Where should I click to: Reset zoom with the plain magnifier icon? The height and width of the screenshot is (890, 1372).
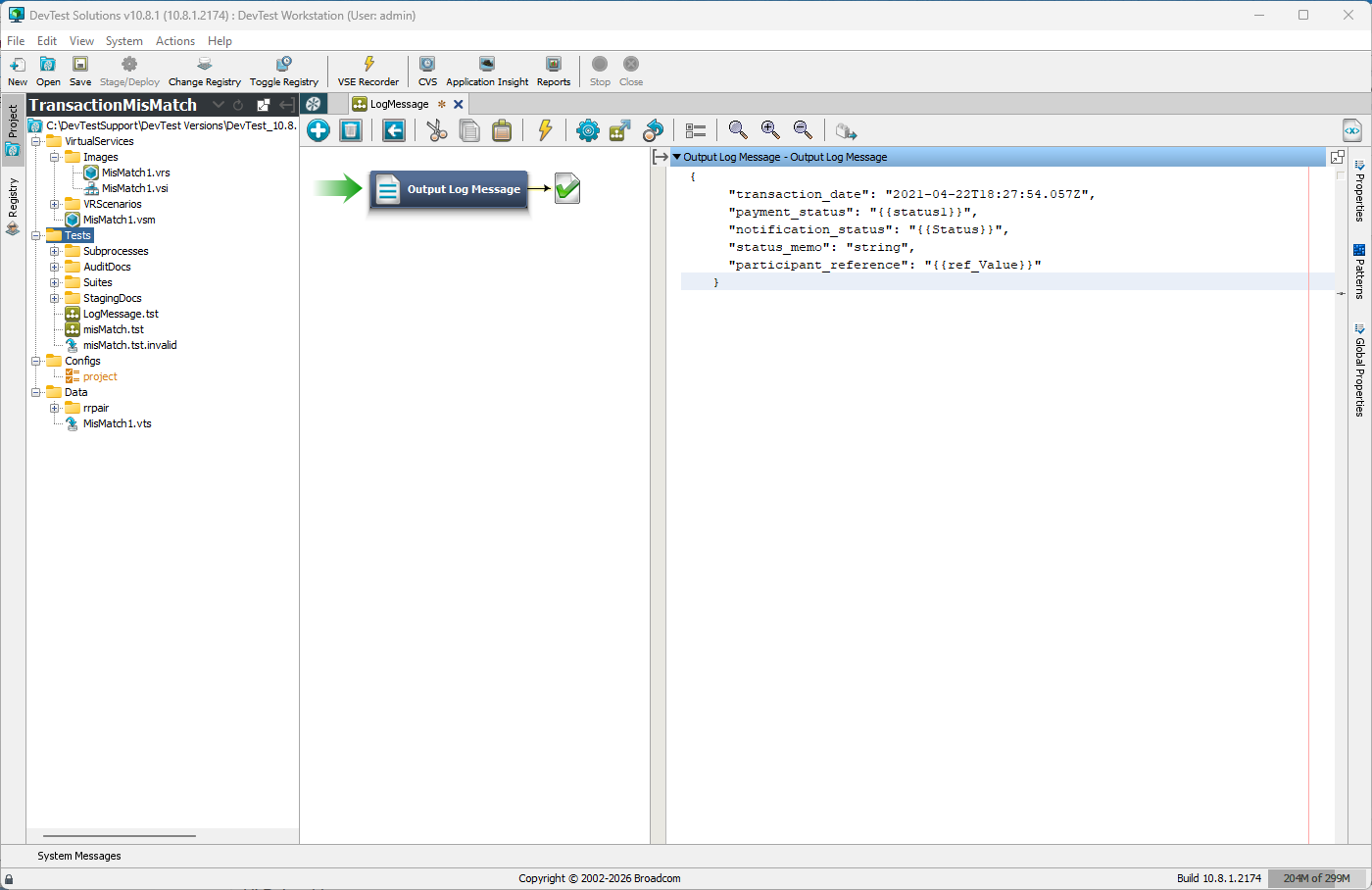tap(738, 130)
